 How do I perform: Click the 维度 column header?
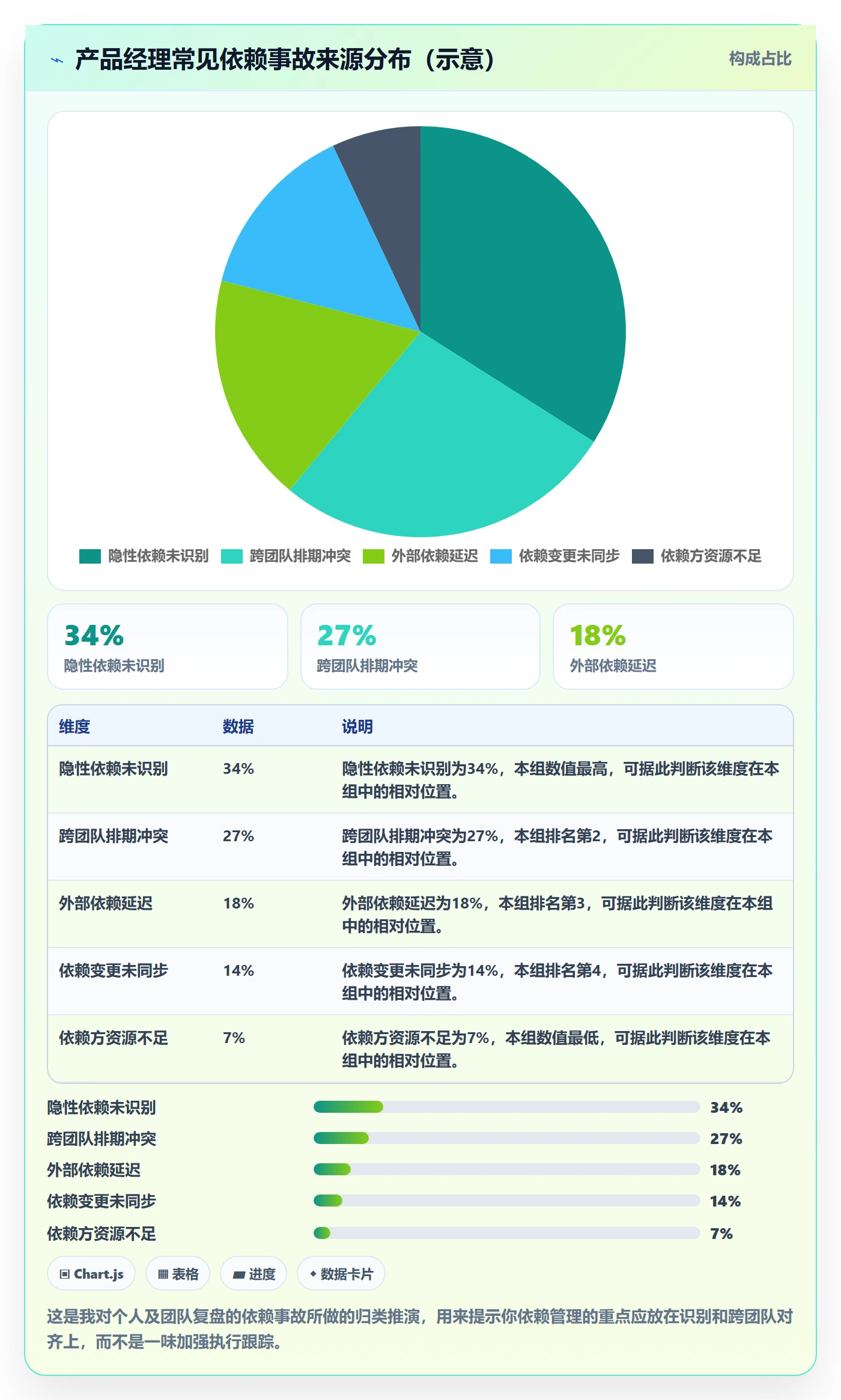pos(74,726)
